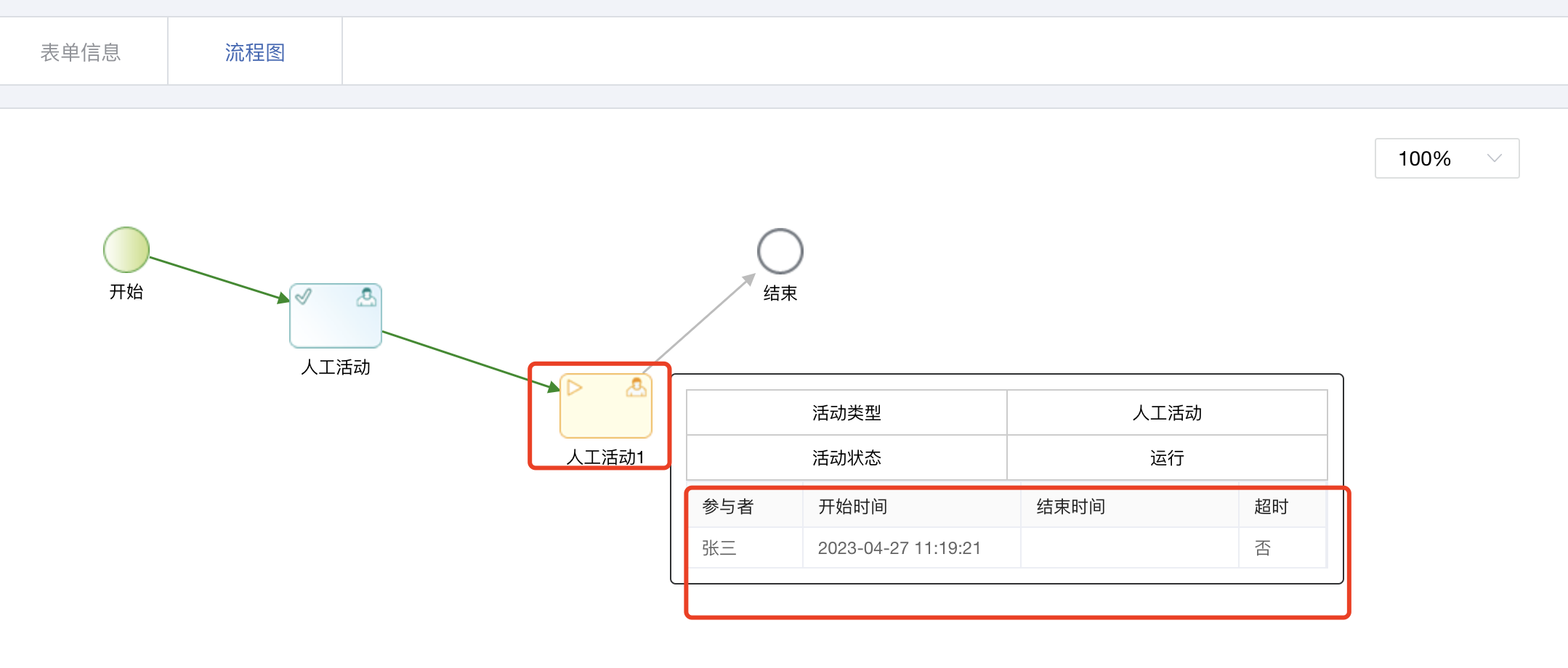The image size is (1568, 668).
Task: Click the 结束 label under end node
Action: coord(780,293)
